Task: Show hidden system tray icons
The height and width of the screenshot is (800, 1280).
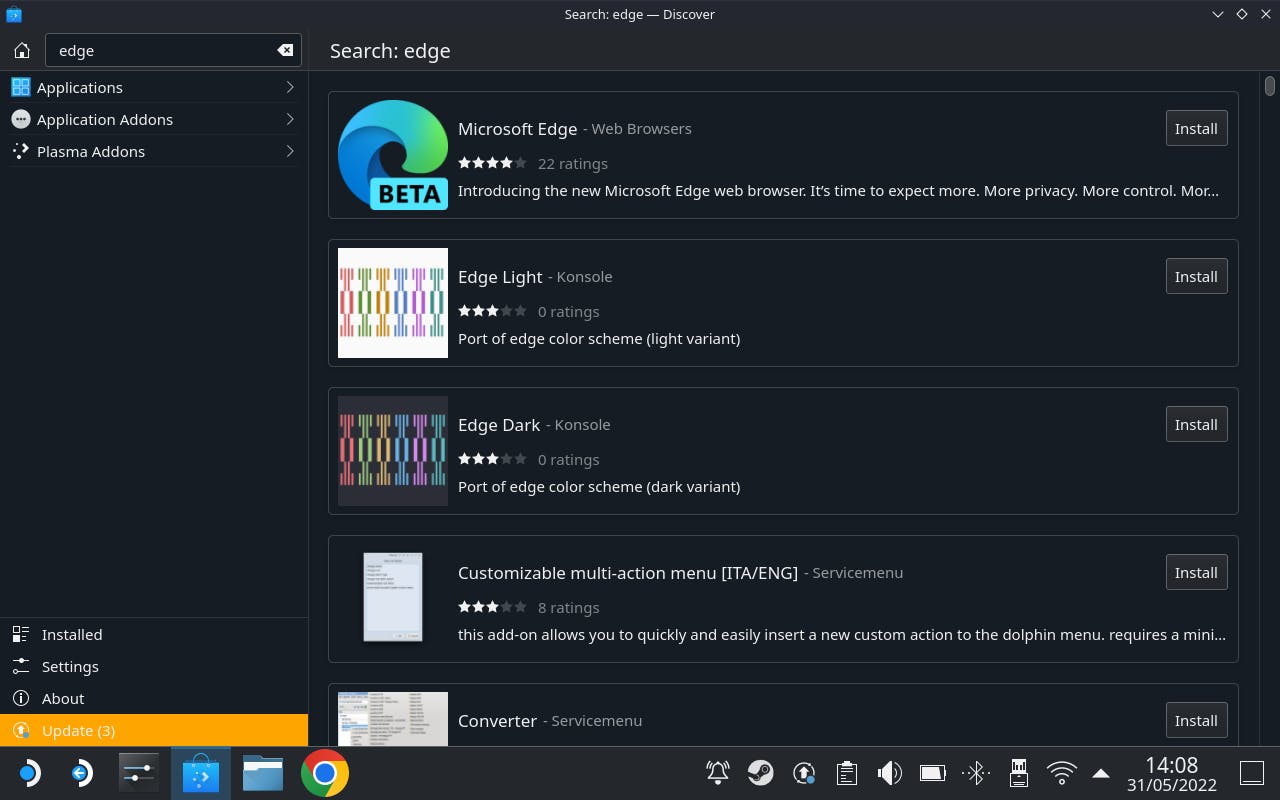Action: pyautogui.click(x=1101, y=773)
